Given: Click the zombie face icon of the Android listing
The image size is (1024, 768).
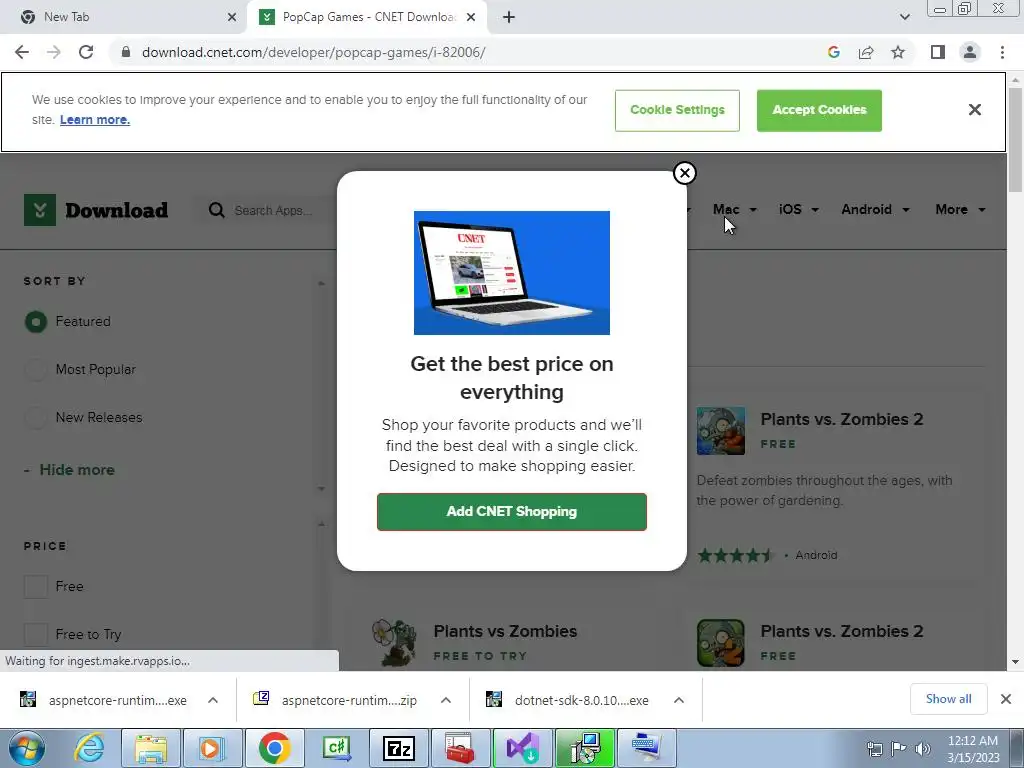Looking at the screenshot, I should [721, 431].
